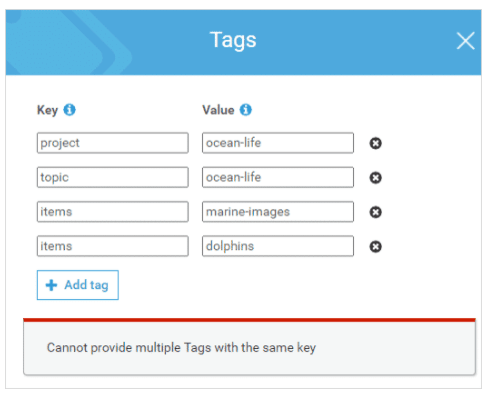Click the ocean-life value for topic
Viewport: 489px width, 402px height.
(278, 177)
